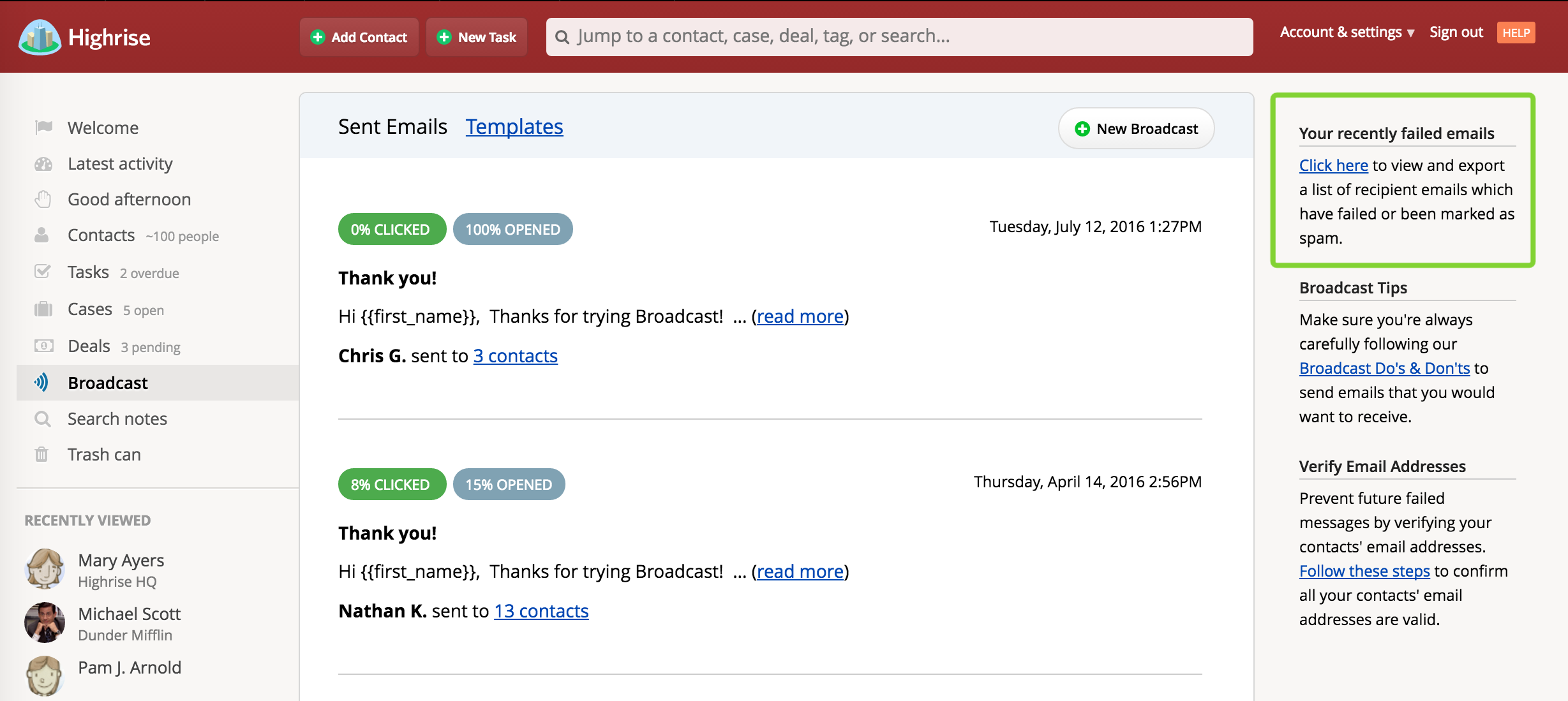The width and height of the screenshot is (1568, 701).
Task: Click the 0% CLICKED badge
Action: click(392, 229)
